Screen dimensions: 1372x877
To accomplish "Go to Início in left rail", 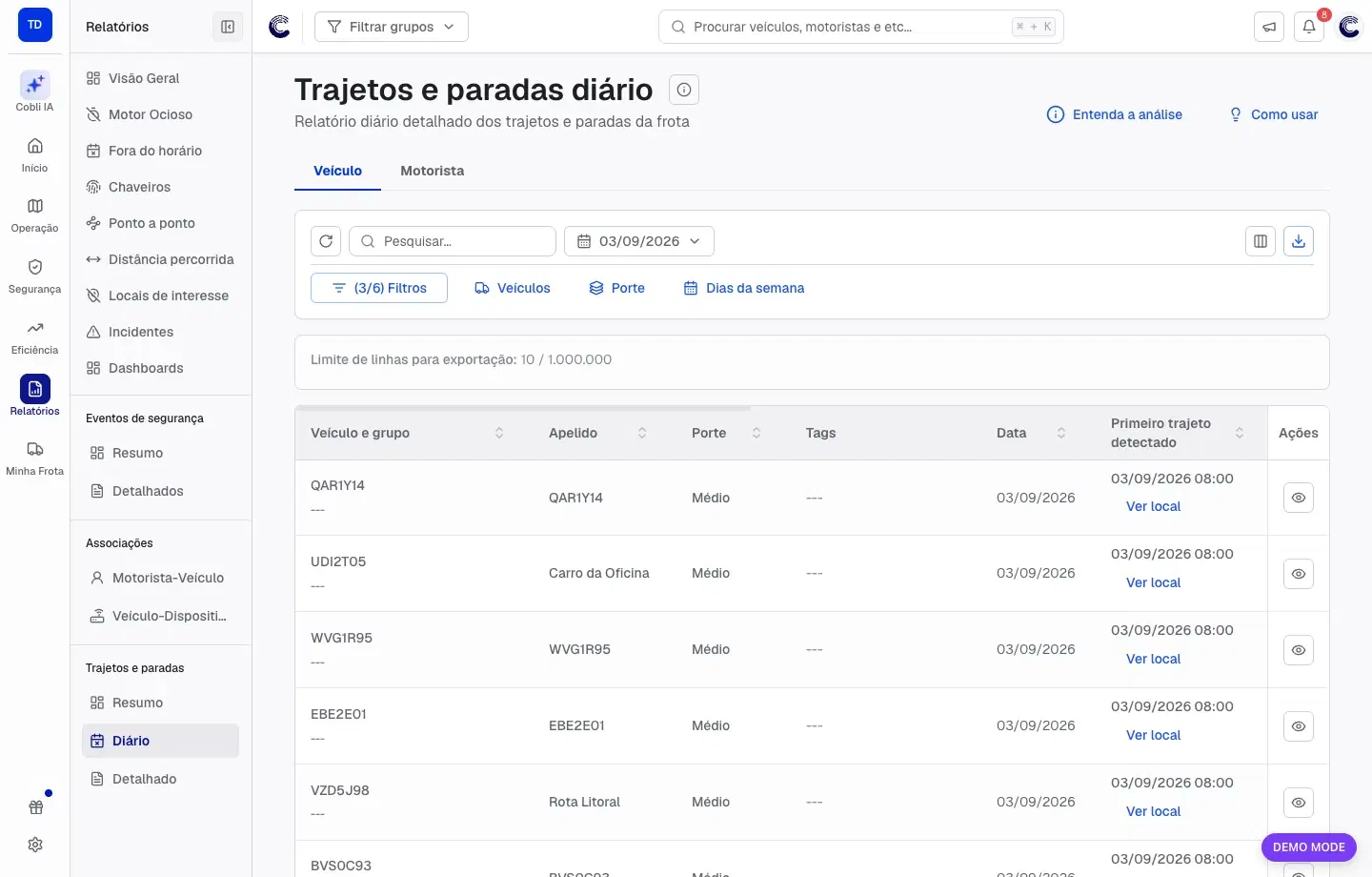I will pyautogui.click(x=34, y=154).
